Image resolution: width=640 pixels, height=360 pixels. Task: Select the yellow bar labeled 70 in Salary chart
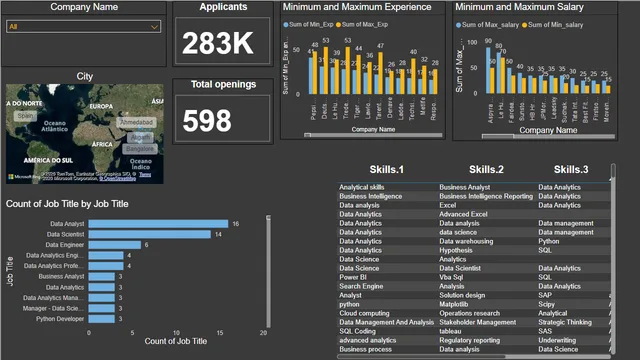503,76
